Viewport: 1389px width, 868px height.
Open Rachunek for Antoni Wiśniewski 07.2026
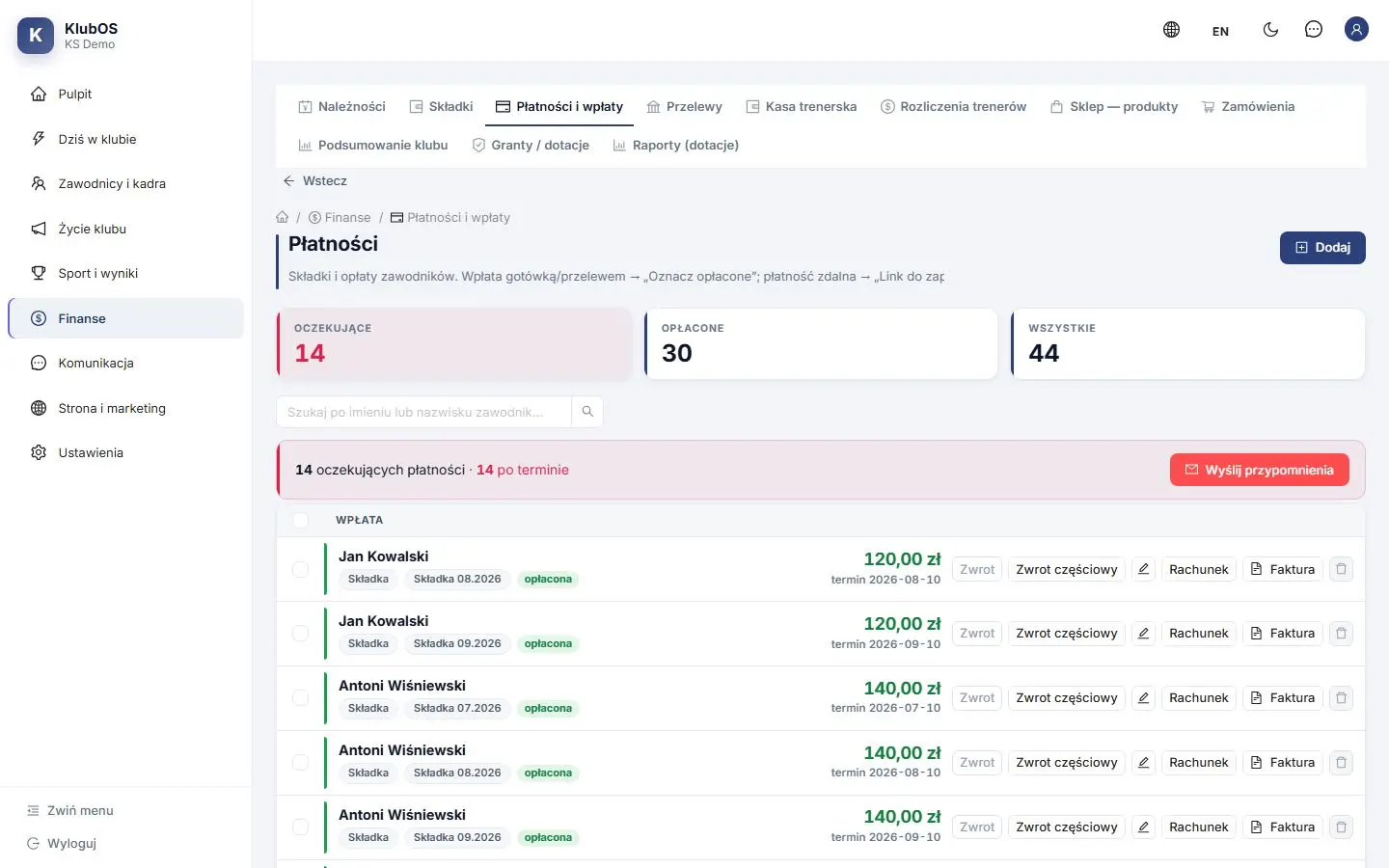tap(1199, 698)
